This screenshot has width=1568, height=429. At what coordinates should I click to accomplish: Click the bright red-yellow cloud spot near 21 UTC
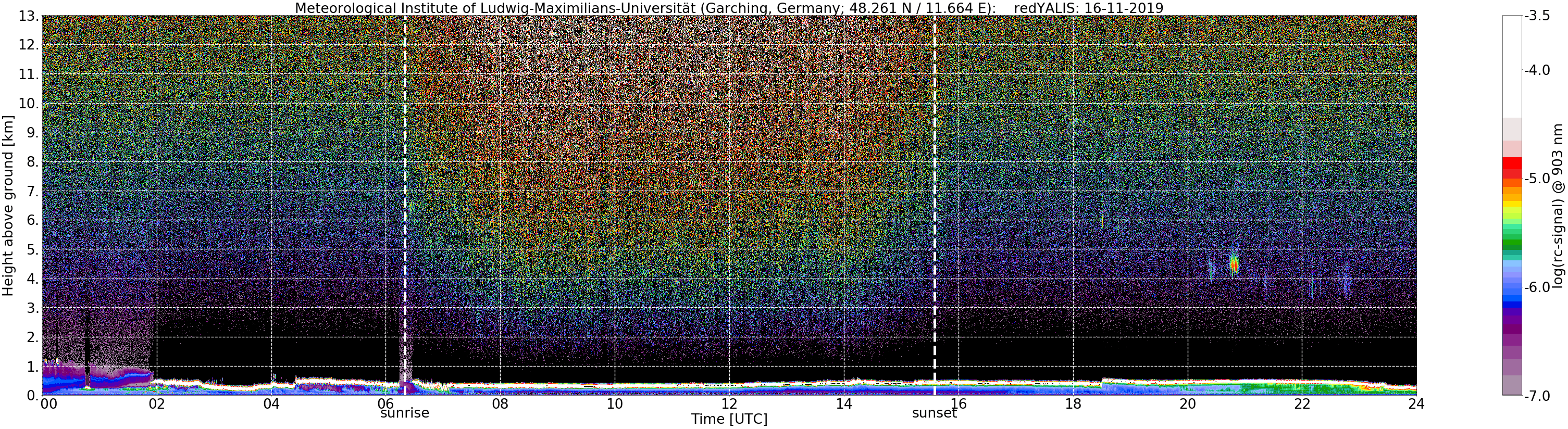tap(1234, 264)
